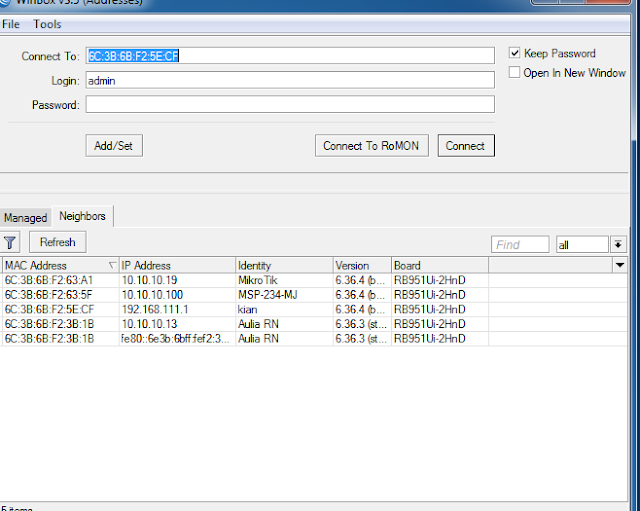Viewport: 640px width, 511px height.
Task: Sort by Identity column header
Action: pos(284,265)
